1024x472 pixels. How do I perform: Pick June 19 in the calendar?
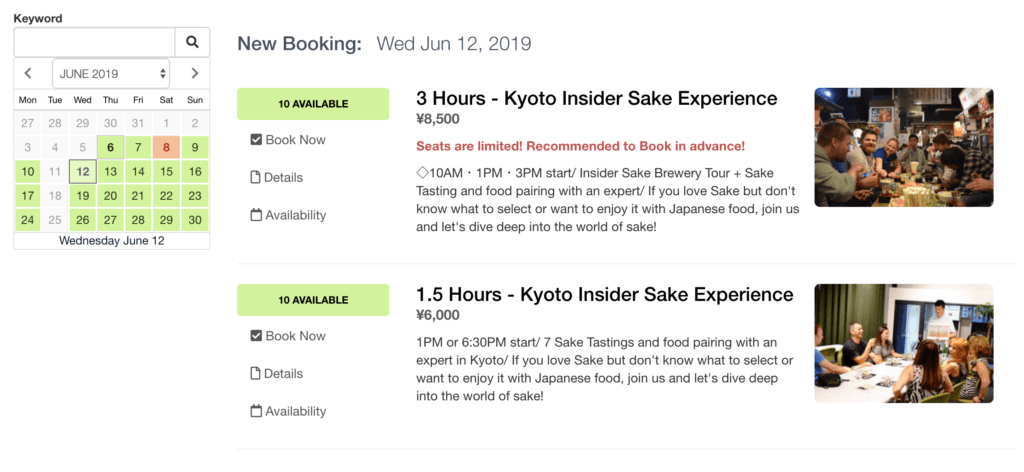82,196
